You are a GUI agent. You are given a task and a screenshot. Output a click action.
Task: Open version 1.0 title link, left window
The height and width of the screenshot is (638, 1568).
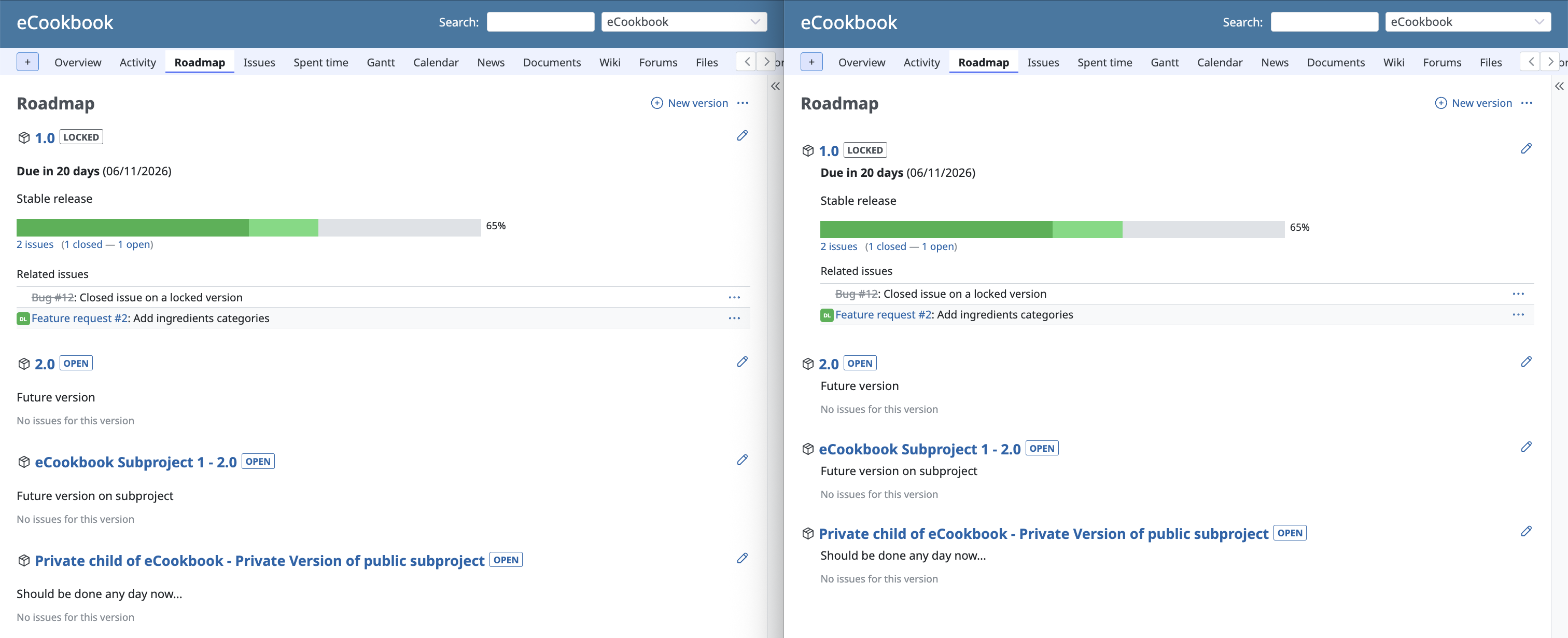[45, 137]
